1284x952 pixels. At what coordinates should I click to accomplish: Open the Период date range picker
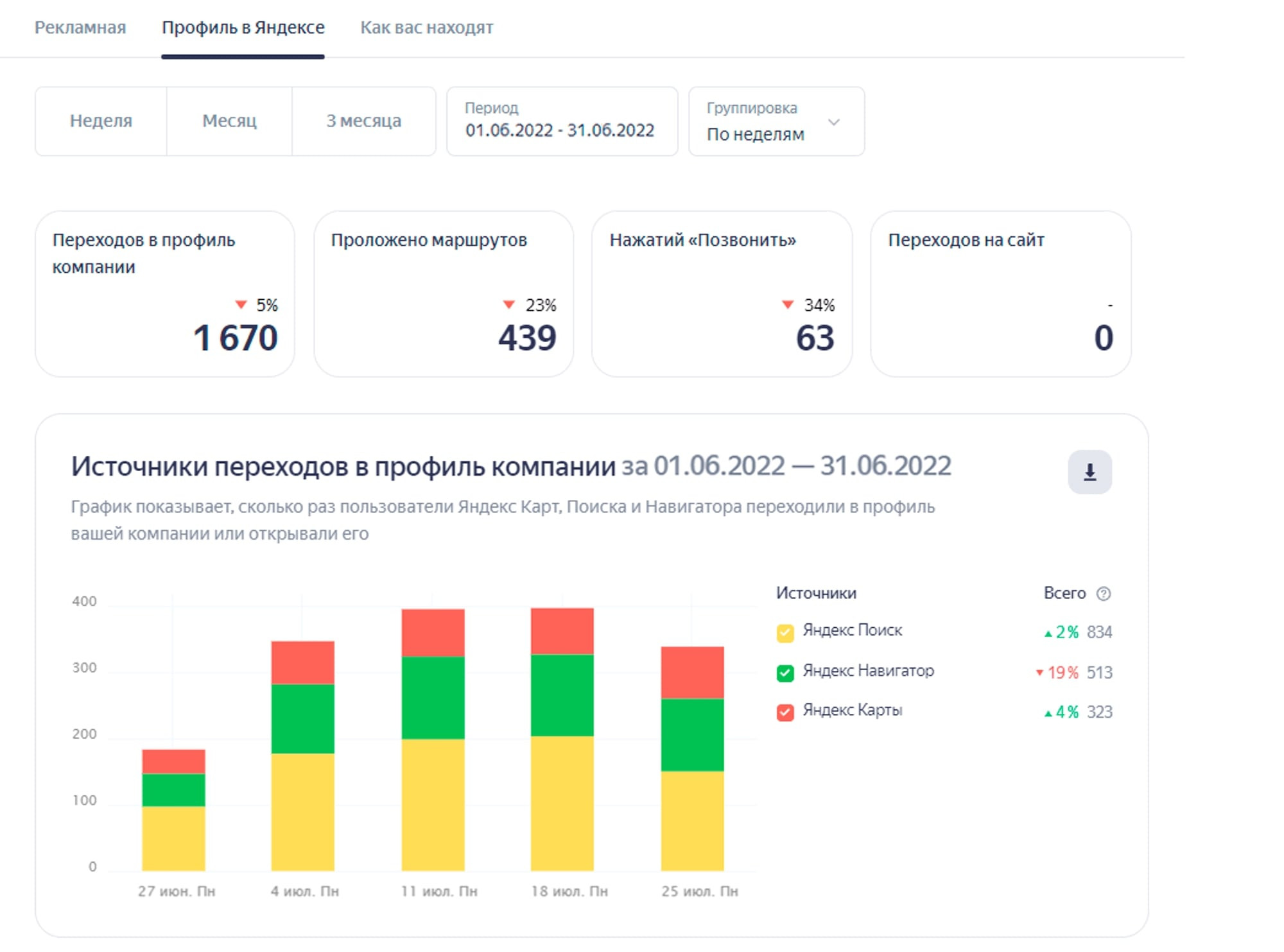(561, 121)
